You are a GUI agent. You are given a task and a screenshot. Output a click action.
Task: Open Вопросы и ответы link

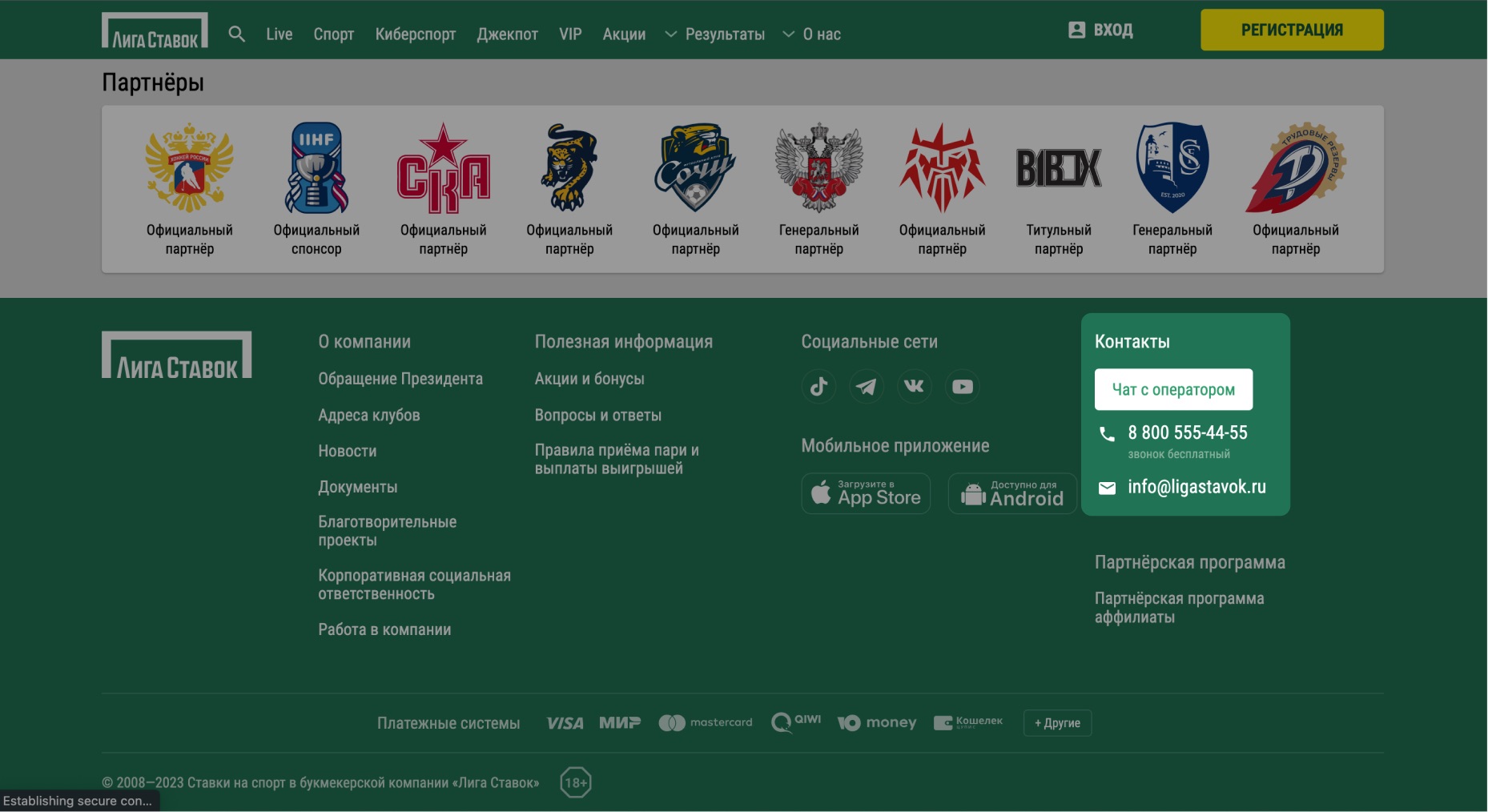(x=598, y=416)
